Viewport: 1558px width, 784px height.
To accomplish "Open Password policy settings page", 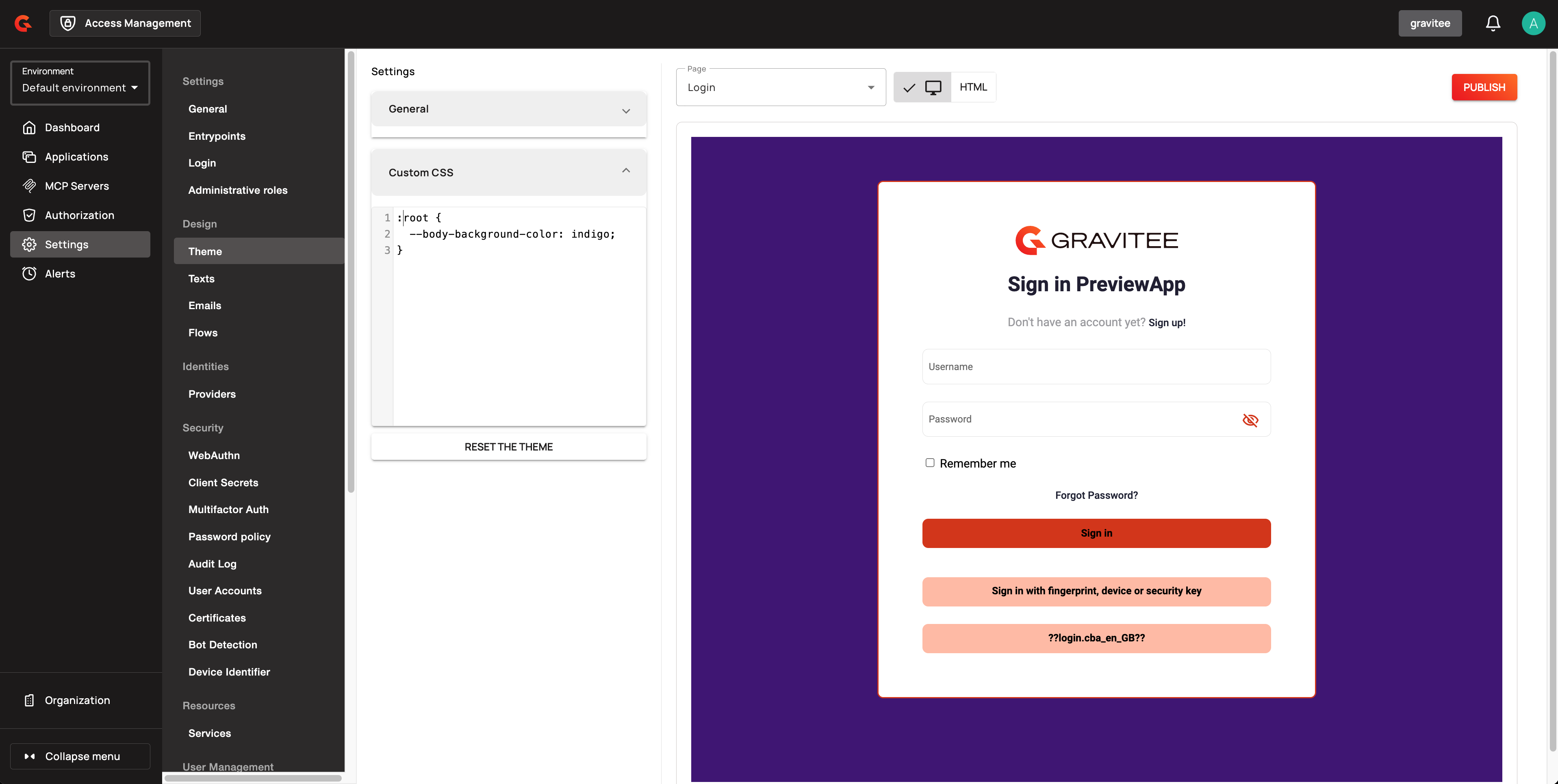I will pos(229,537).
